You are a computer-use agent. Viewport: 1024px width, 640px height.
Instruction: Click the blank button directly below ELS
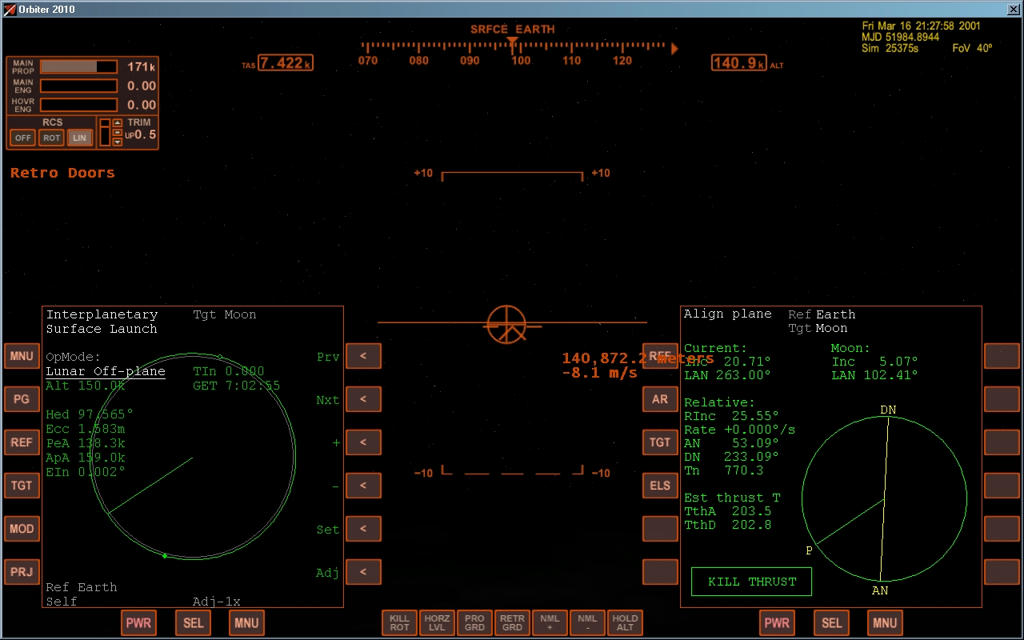[660, 528]
